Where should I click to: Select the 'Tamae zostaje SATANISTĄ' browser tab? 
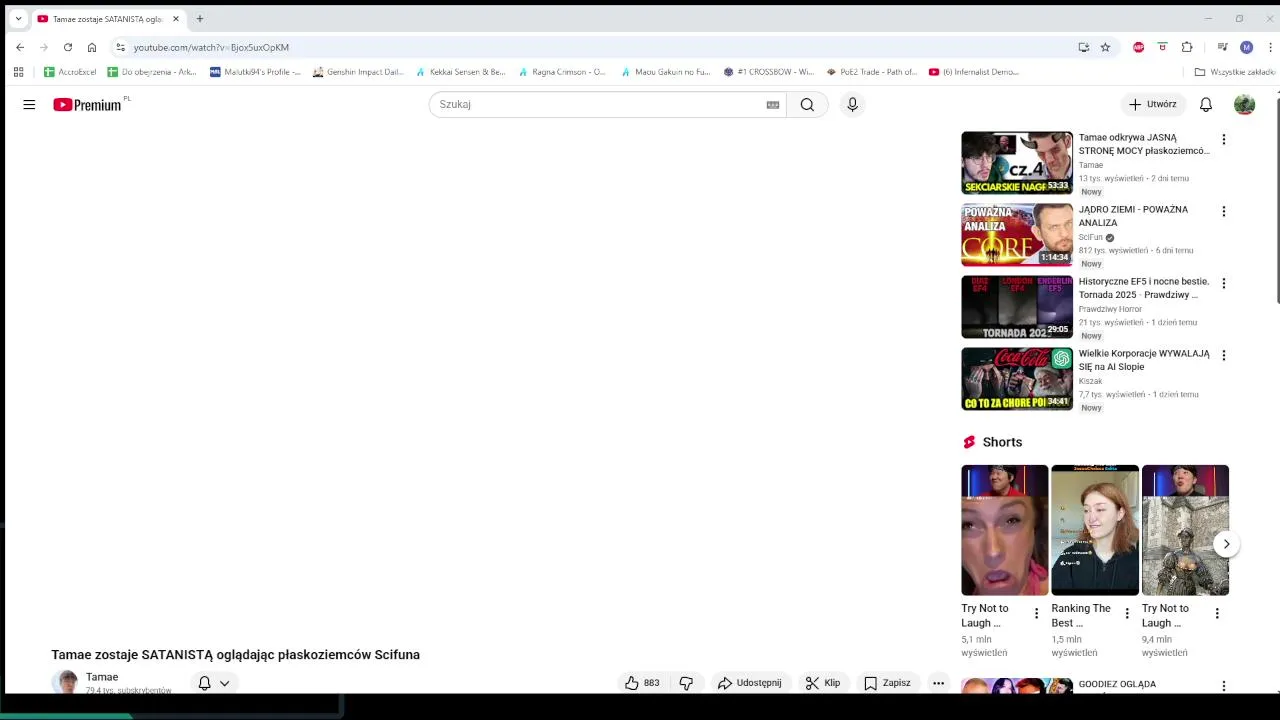[108, 18]
